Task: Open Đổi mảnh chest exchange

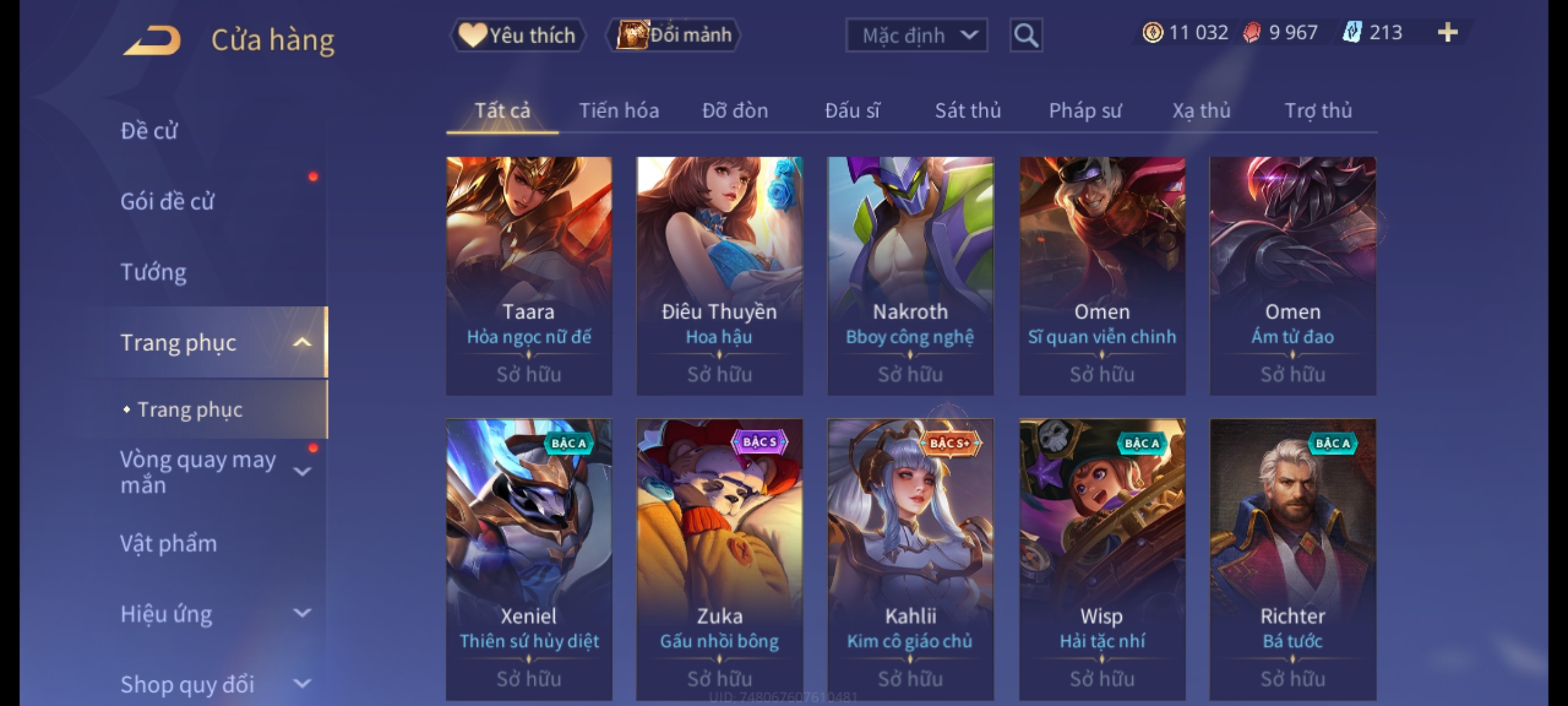Action: coord(674,35)
